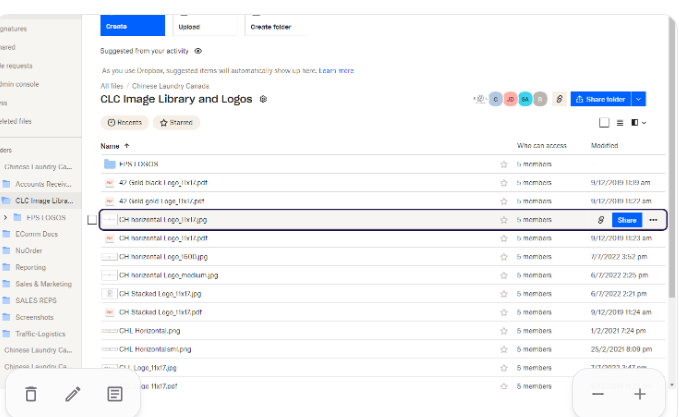
Task: Copy link for CH horizontal Logo_11x17.jpg row
Action: tap(600, 219)
